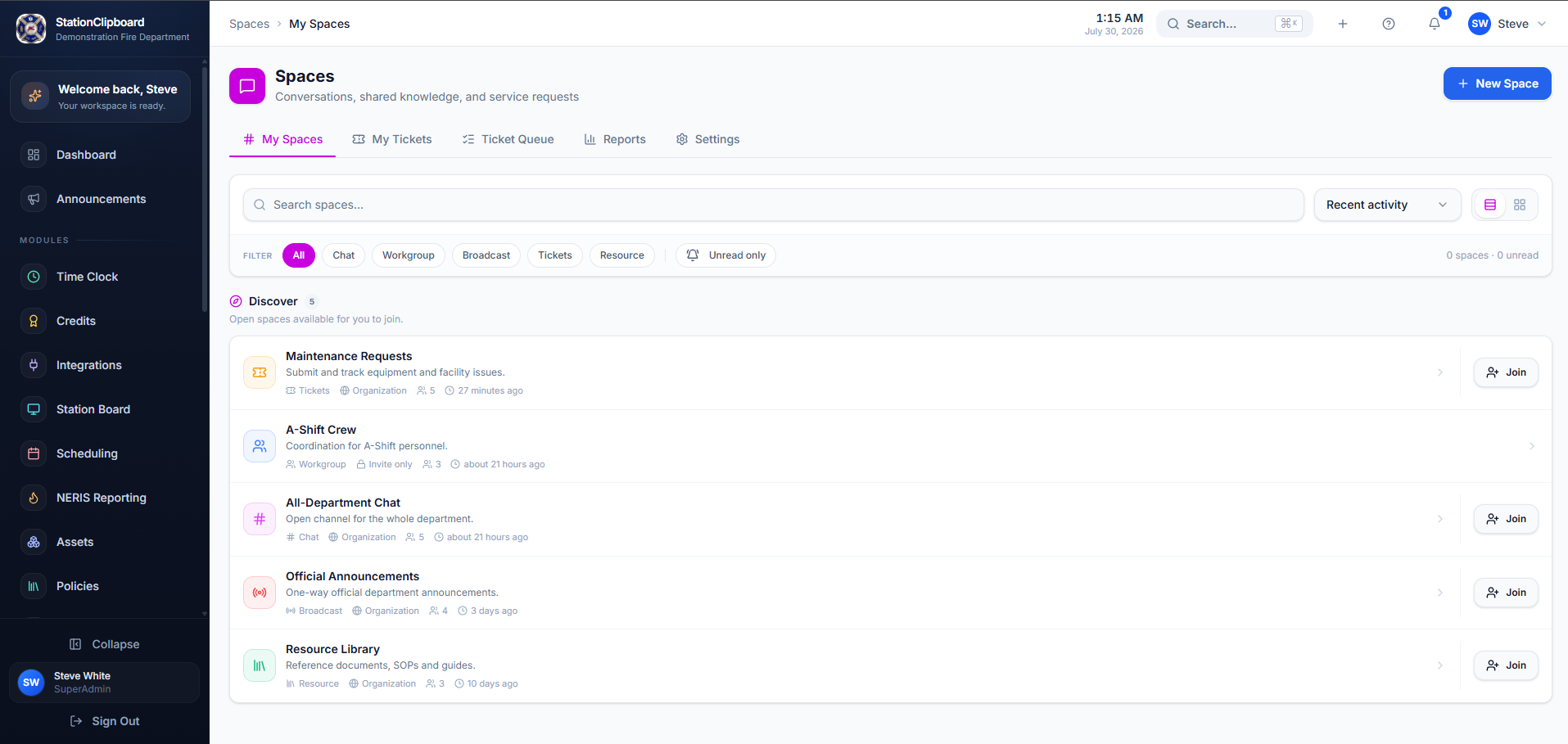1568x744 pixels.
Task: Join the Resource Library space
Action: click(1506, 665)
